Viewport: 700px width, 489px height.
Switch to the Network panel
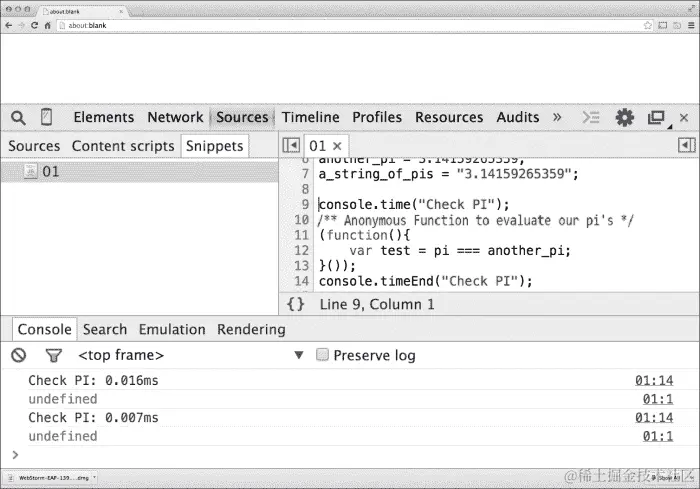point(175,117)
